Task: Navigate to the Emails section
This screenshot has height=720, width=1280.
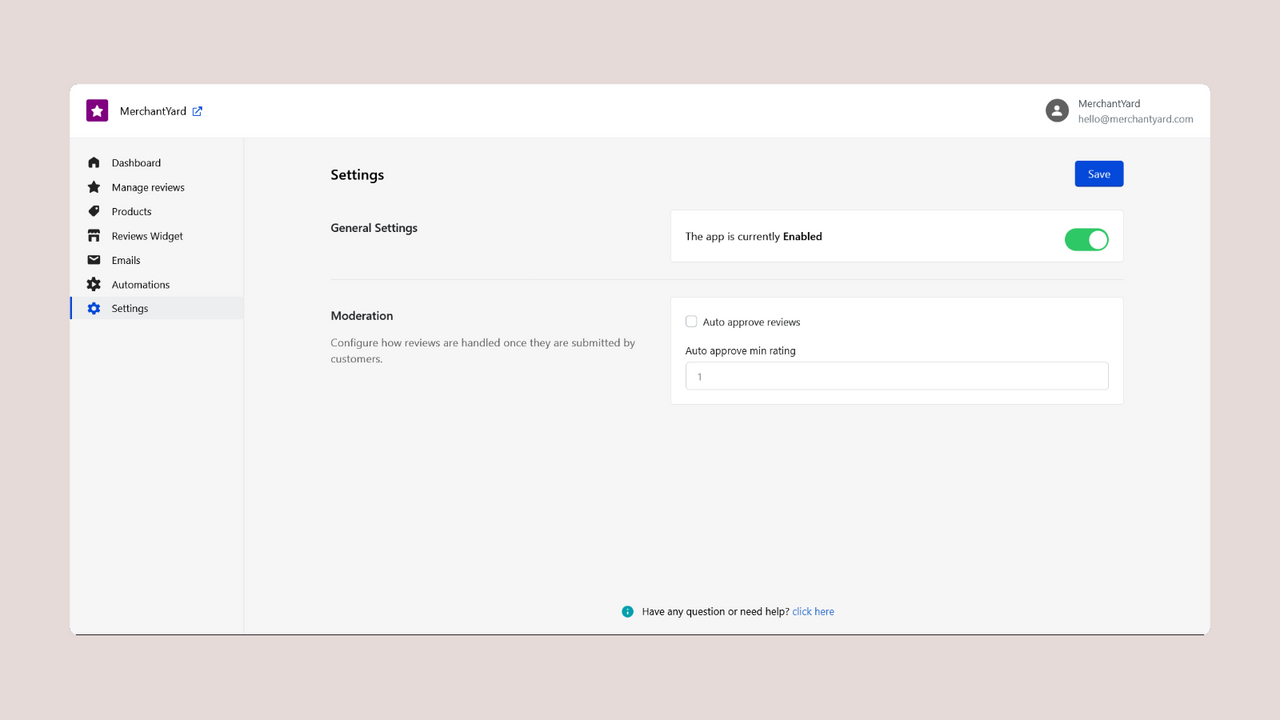Action: 127,260
